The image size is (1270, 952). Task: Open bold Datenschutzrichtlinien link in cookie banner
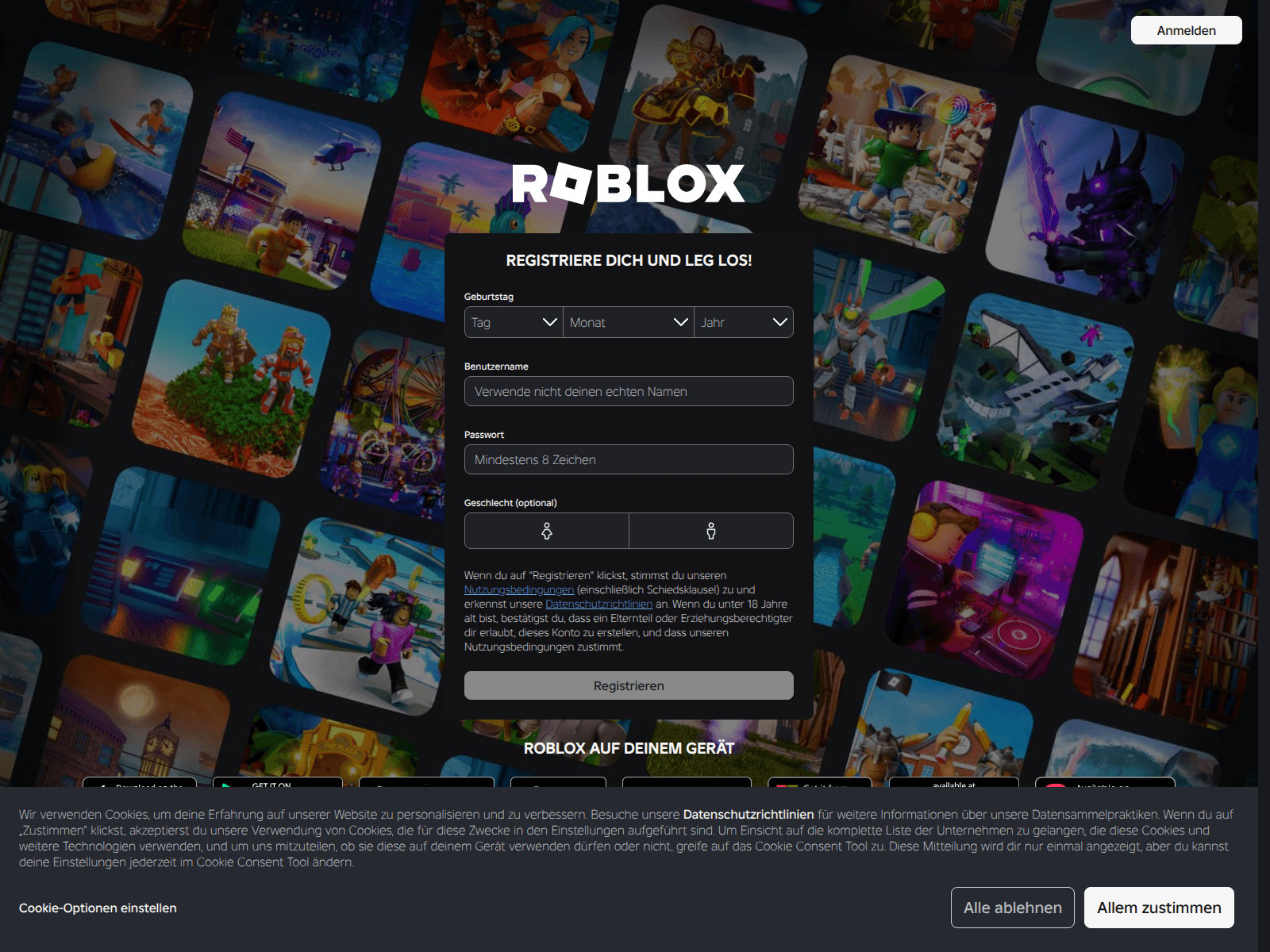pyautogui.click(x=749, y=814)
